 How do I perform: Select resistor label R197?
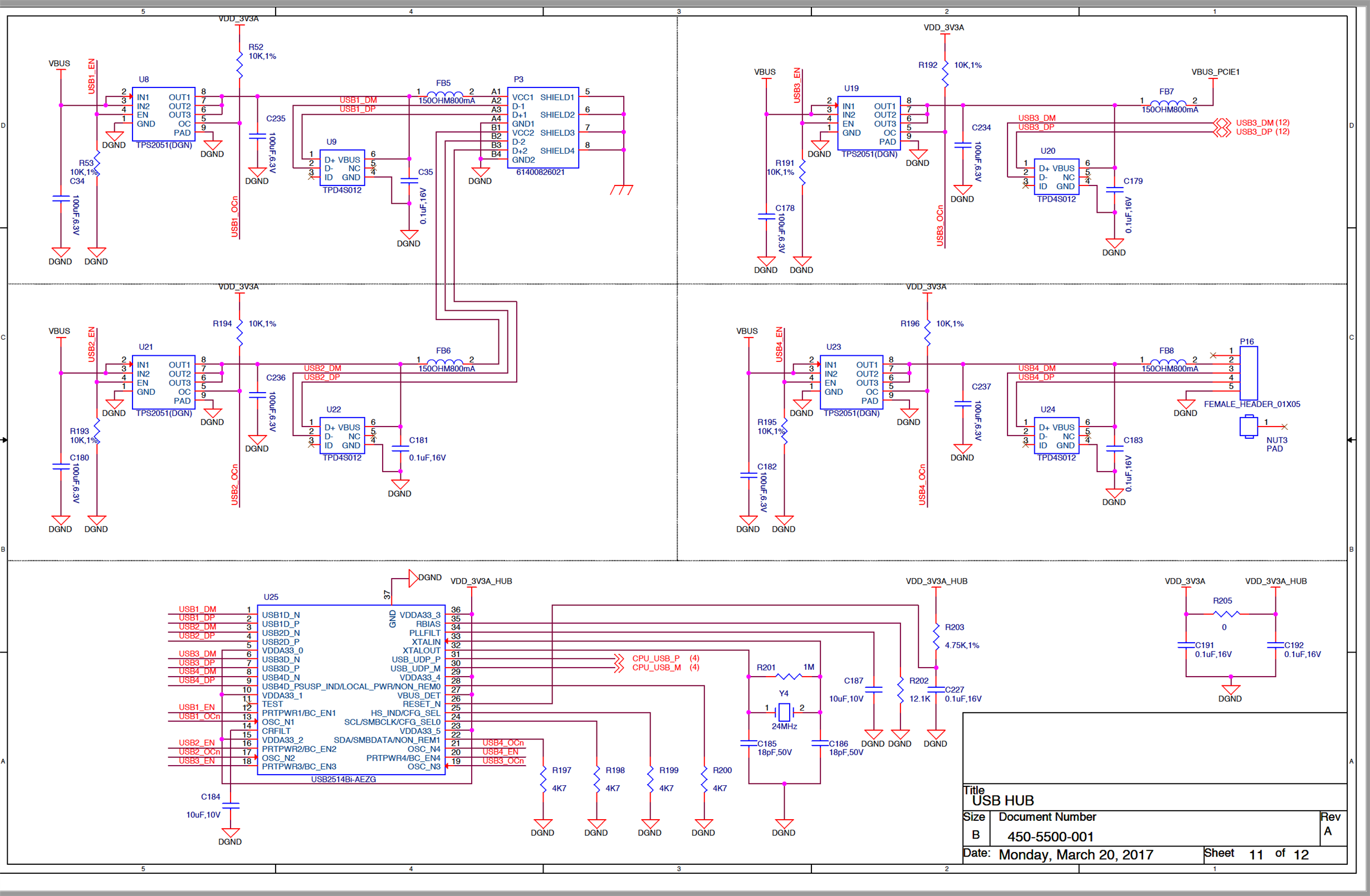point(561,770)
